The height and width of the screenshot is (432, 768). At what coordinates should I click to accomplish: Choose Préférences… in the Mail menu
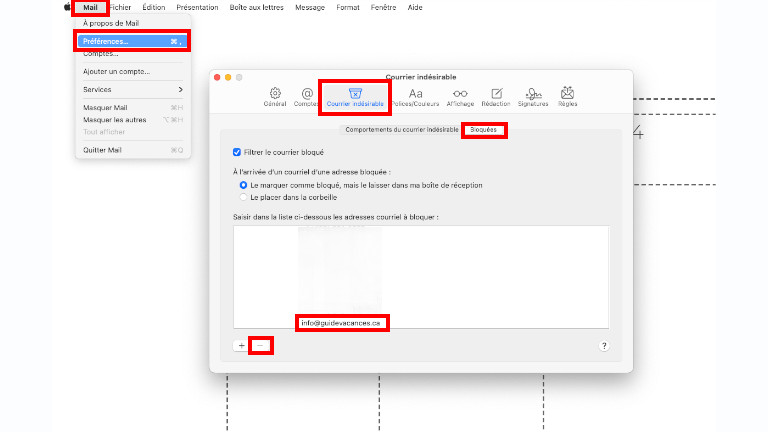[132, 41]
